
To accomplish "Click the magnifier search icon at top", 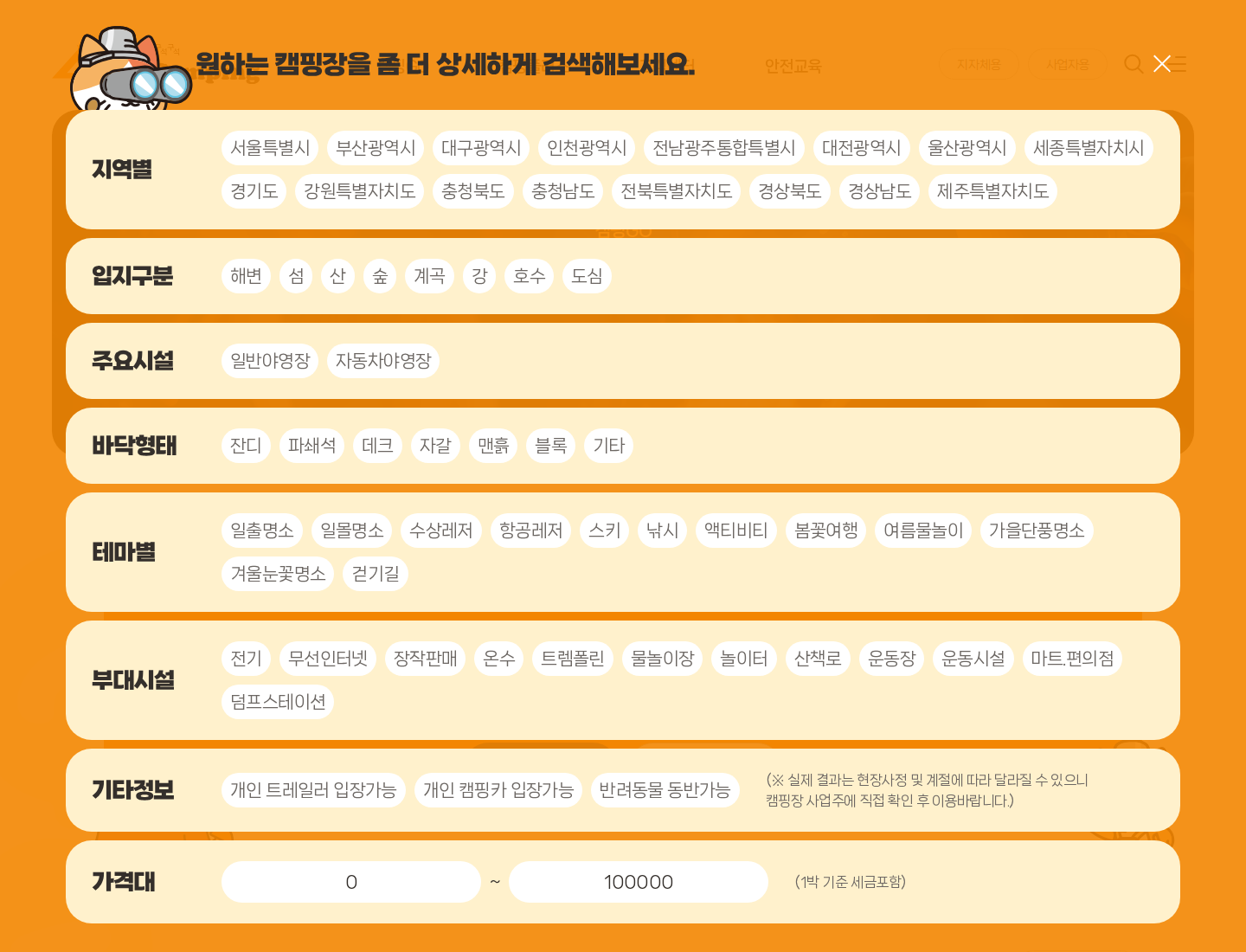I will tap(1134, 64).
